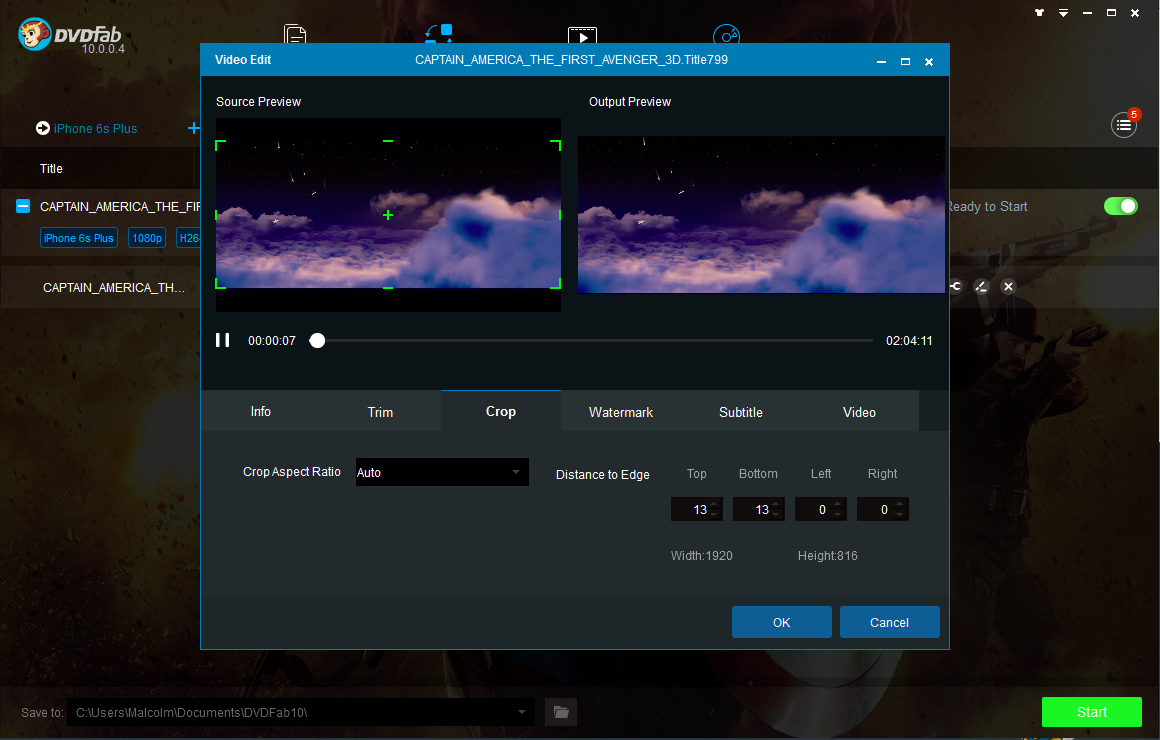This screenshot has height=740, width=1160.
Task: Close the Video Edit dialog
Action: coord(929,61)
